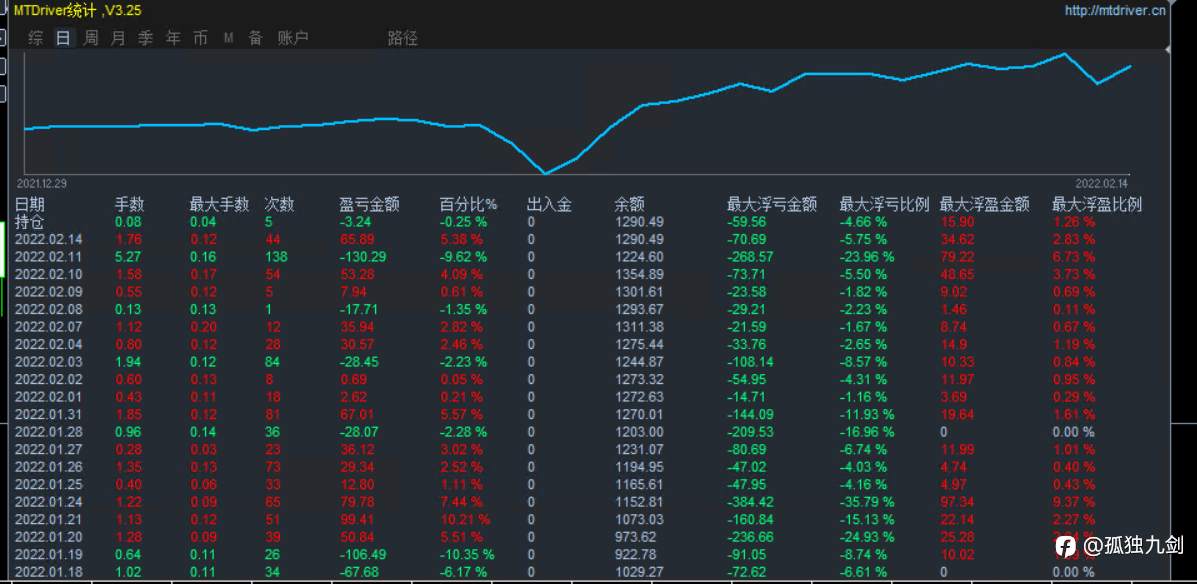This screenshot has width=1197, height=584.
Task: Click the 余额 column header
Action: pos(629,205)
